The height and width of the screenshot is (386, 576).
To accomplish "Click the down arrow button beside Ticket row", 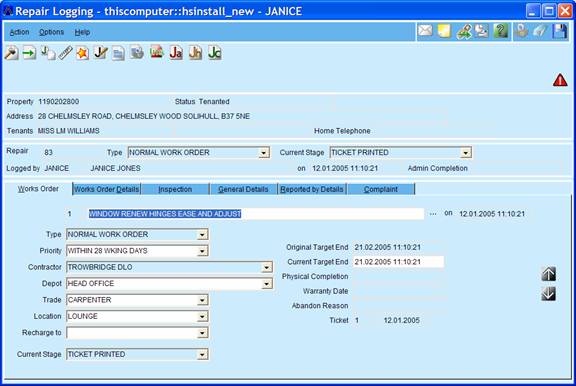I will (x=548, y=294).
